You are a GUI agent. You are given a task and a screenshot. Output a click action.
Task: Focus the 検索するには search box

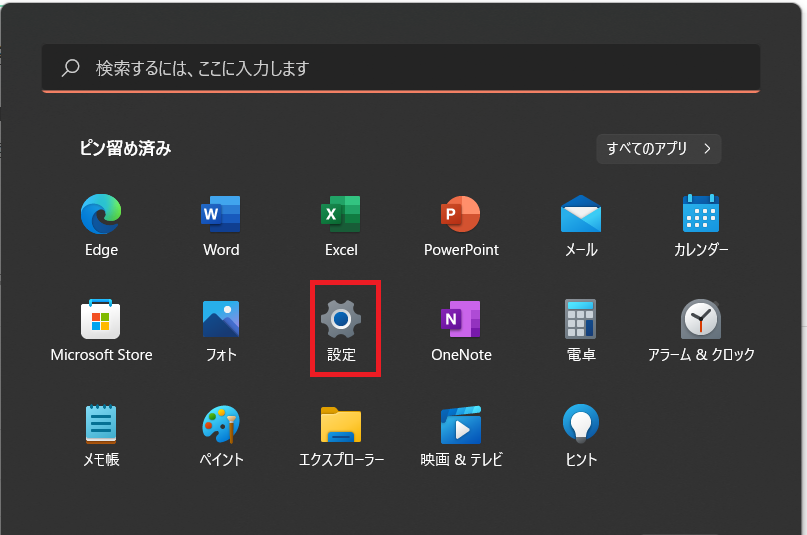[x=401, y=68]
